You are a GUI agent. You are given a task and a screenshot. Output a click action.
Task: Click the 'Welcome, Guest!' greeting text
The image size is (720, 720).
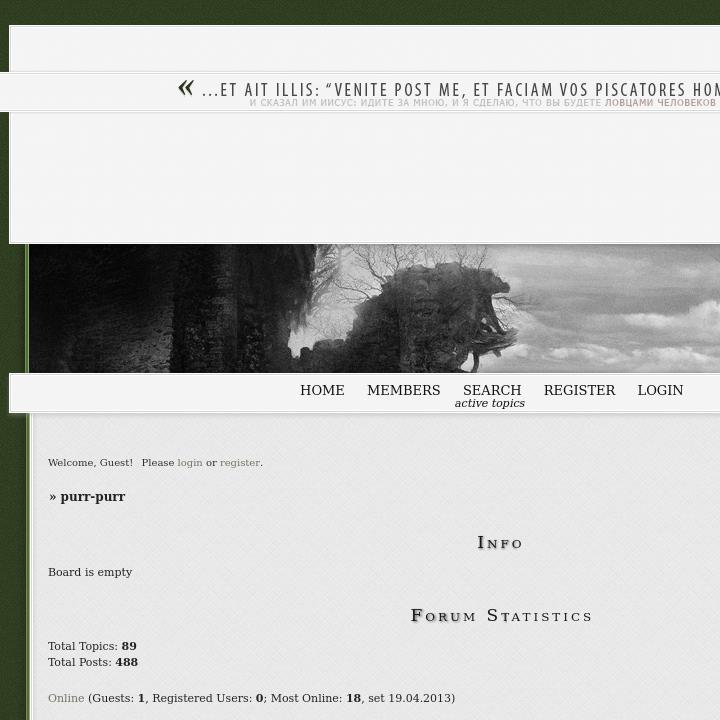point(90,463)
